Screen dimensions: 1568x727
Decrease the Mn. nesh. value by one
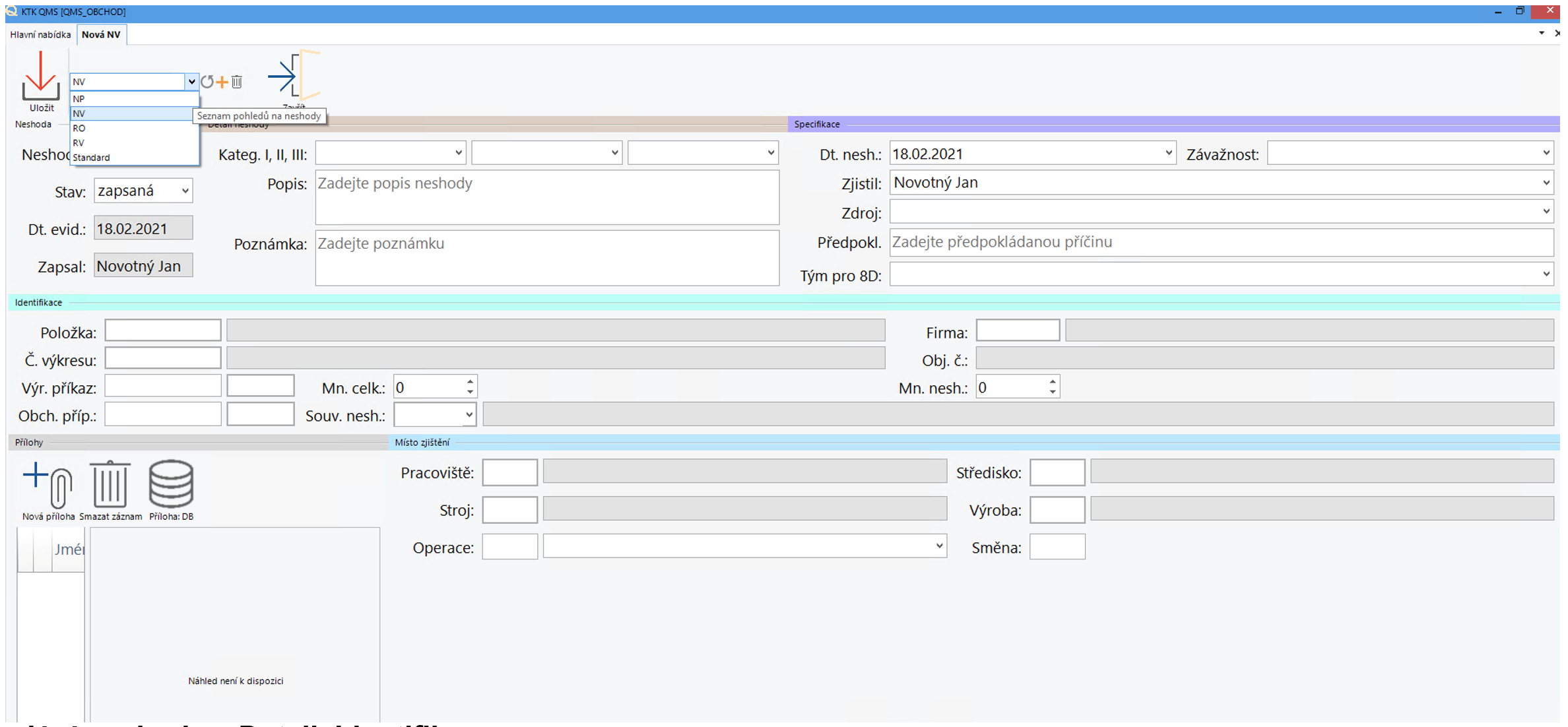click(x=1053, y=393)
